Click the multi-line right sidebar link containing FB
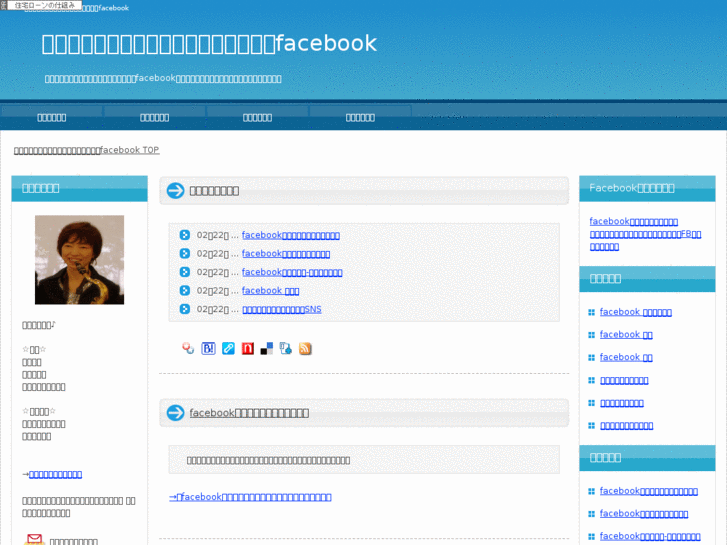727x545 pixels. 645,234
